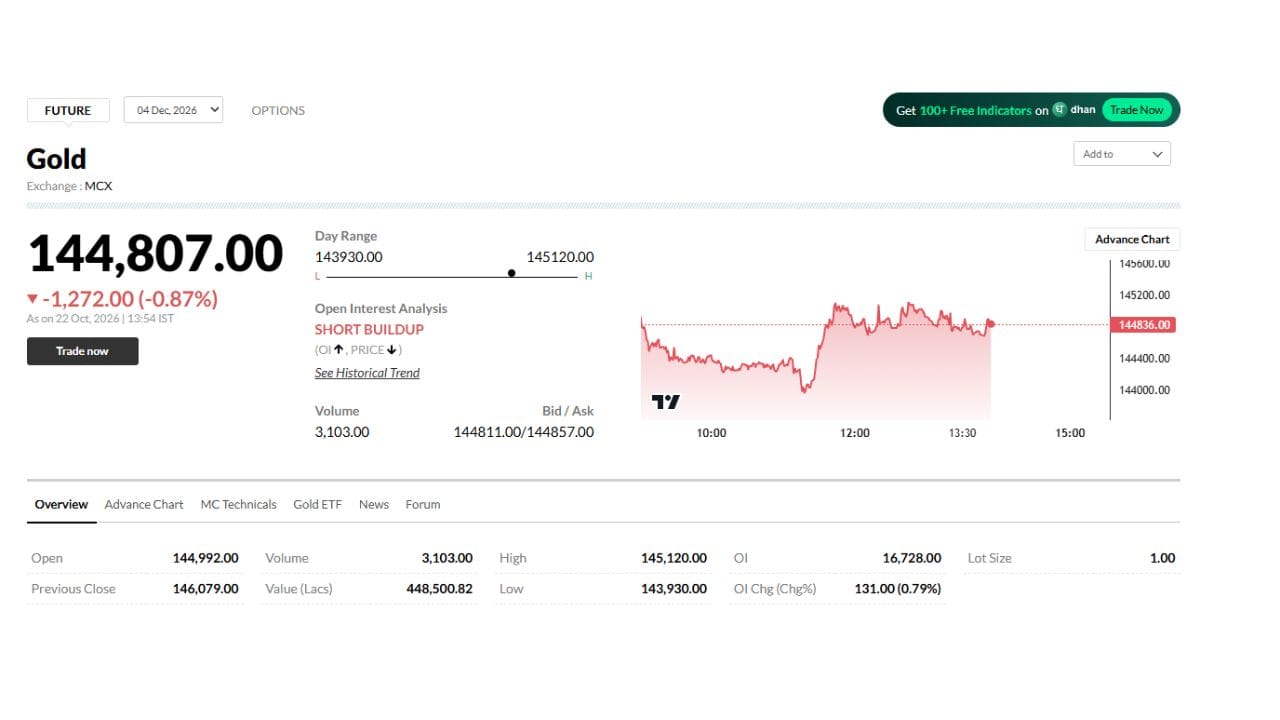
Task: Click the 143930.00 day range low value
Action: 349,257
